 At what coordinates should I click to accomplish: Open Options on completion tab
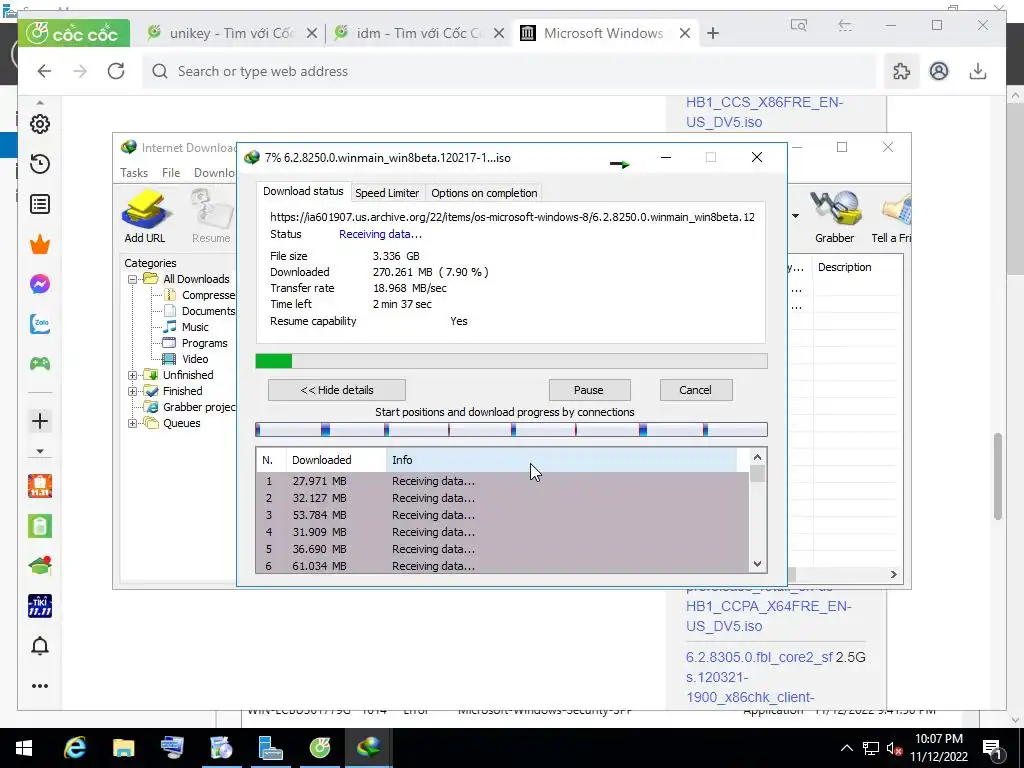[x=484, y=193]
